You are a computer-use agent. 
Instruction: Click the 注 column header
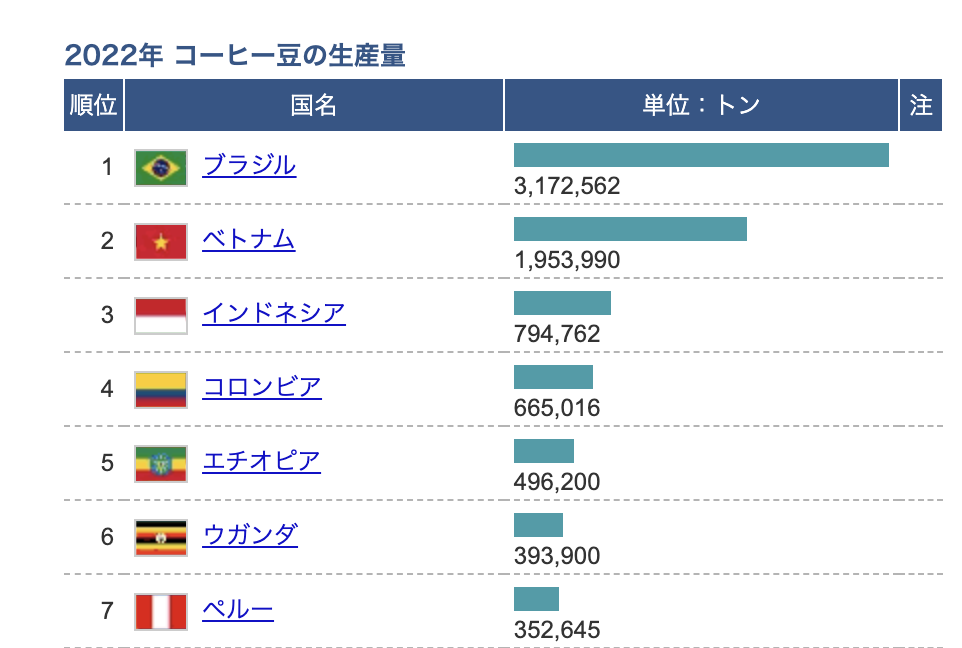coord(921,105)
